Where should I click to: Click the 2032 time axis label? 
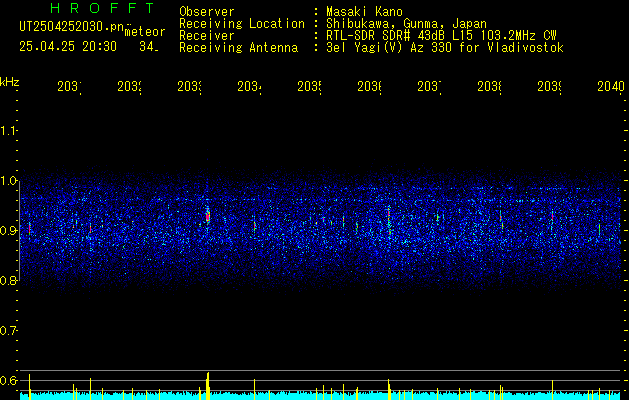click(129, 87)
